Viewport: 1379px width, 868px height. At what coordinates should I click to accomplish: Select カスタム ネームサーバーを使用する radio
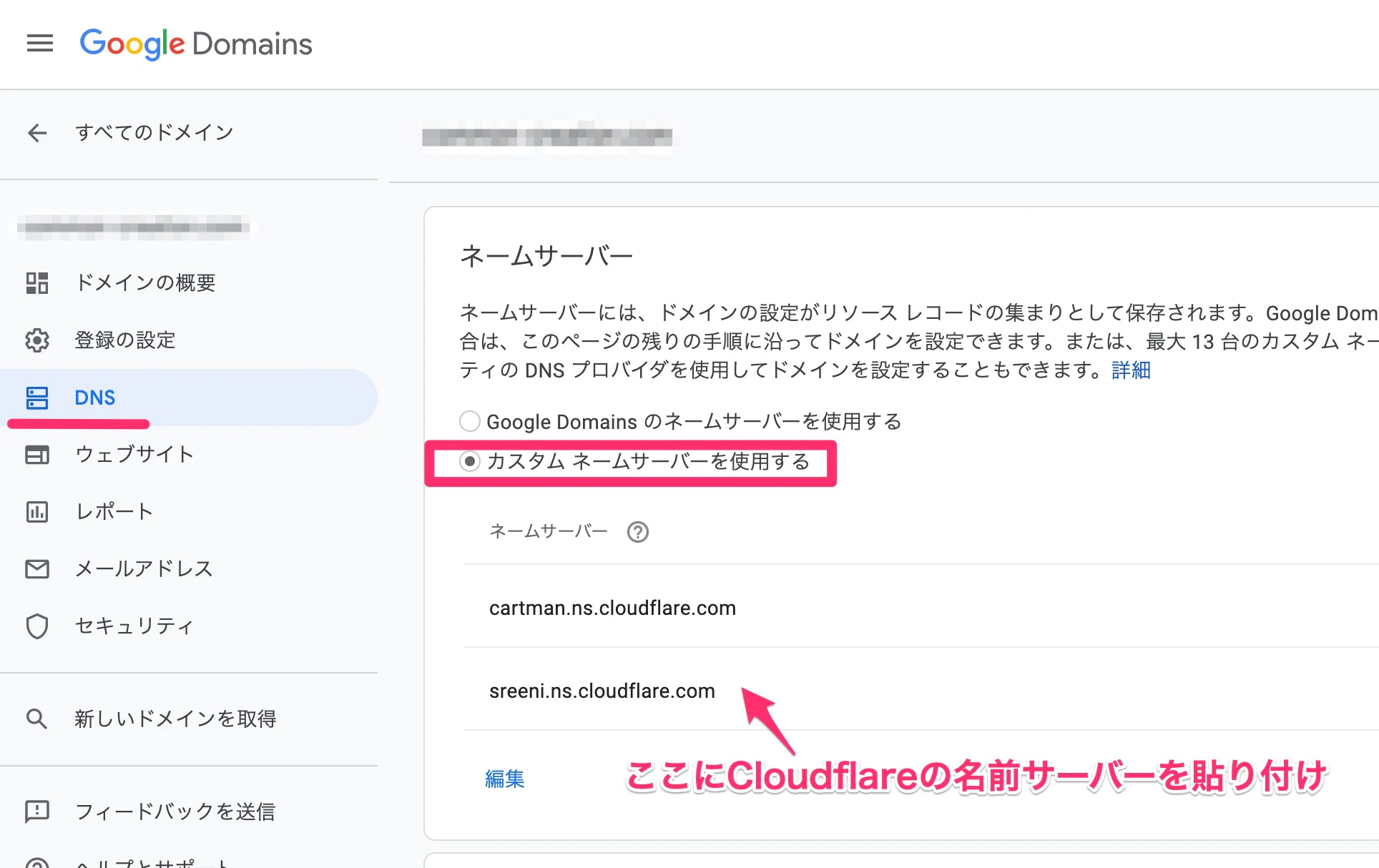click(470, 462)
